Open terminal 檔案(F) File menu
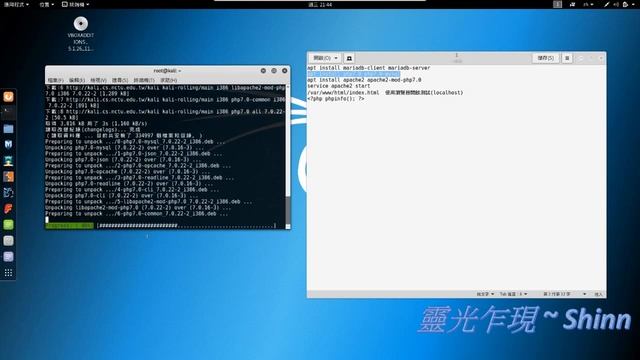 click(56, 80)
